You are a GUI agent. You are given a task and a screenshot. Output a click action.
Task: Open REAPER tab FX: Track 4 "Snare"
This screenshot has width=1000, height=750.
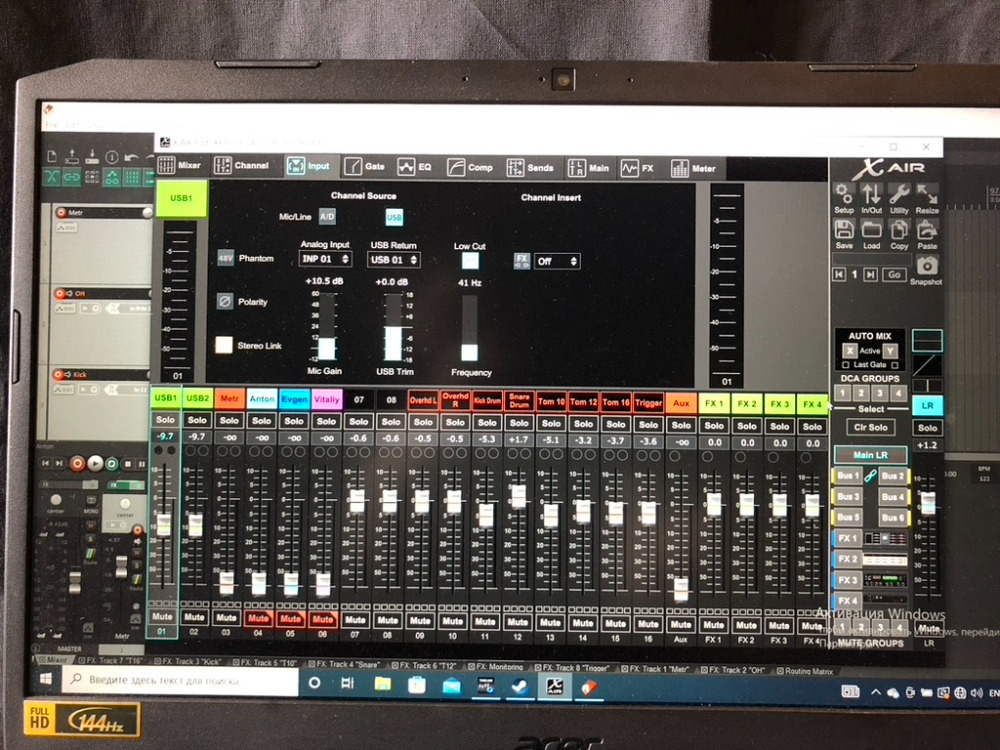[345, 664]
